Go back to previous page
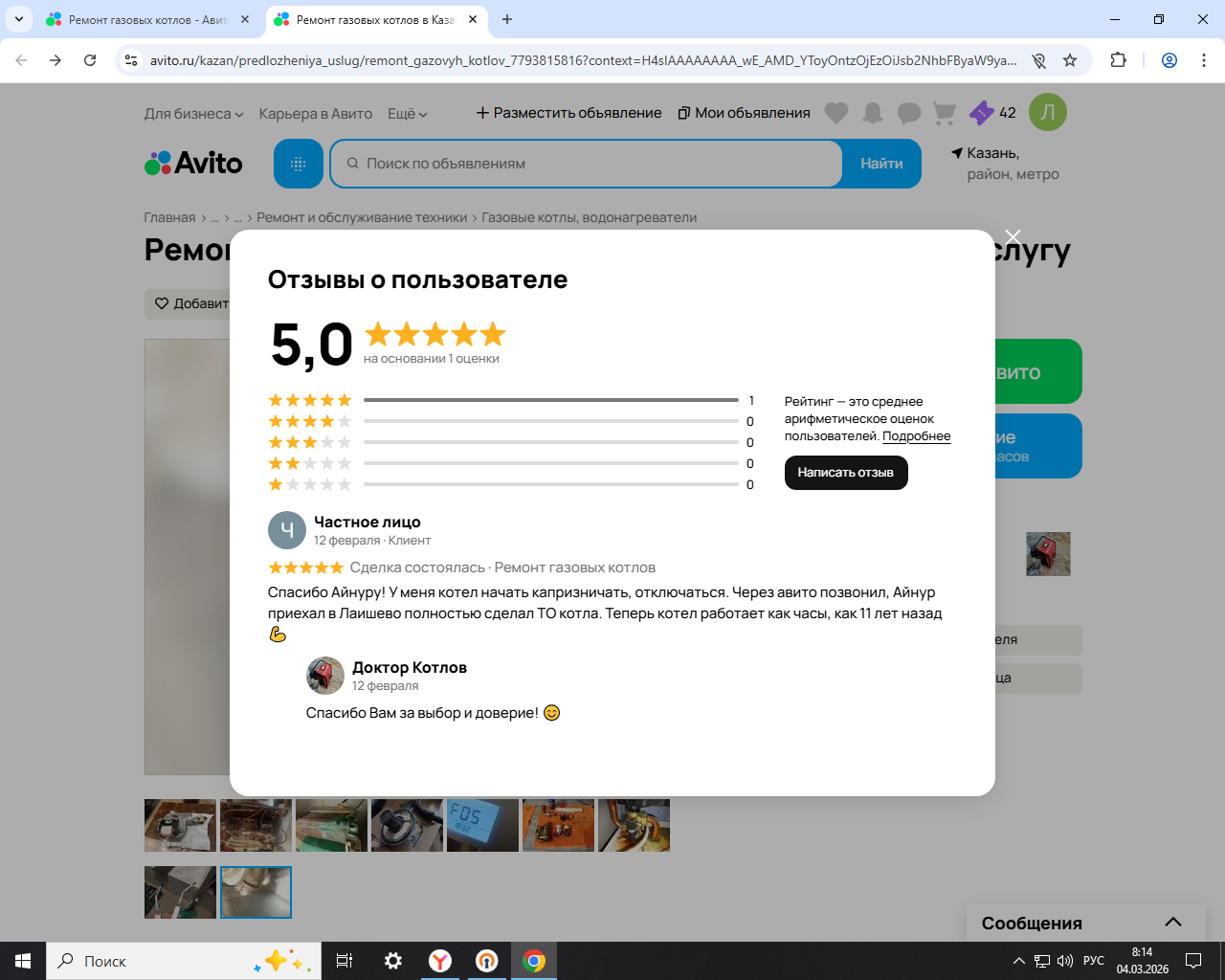 21,60
